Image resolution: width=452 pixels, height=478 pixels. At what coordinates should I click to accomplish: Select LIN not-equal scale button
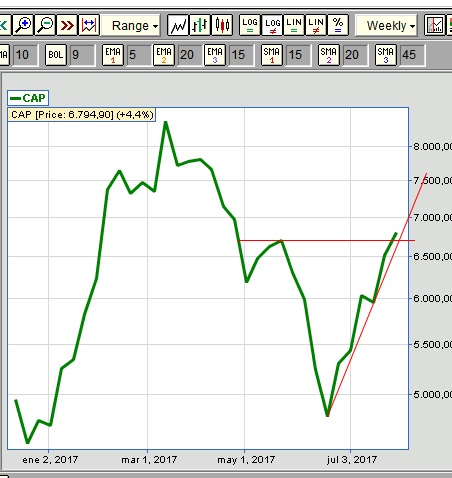click(x=316, y=25)
